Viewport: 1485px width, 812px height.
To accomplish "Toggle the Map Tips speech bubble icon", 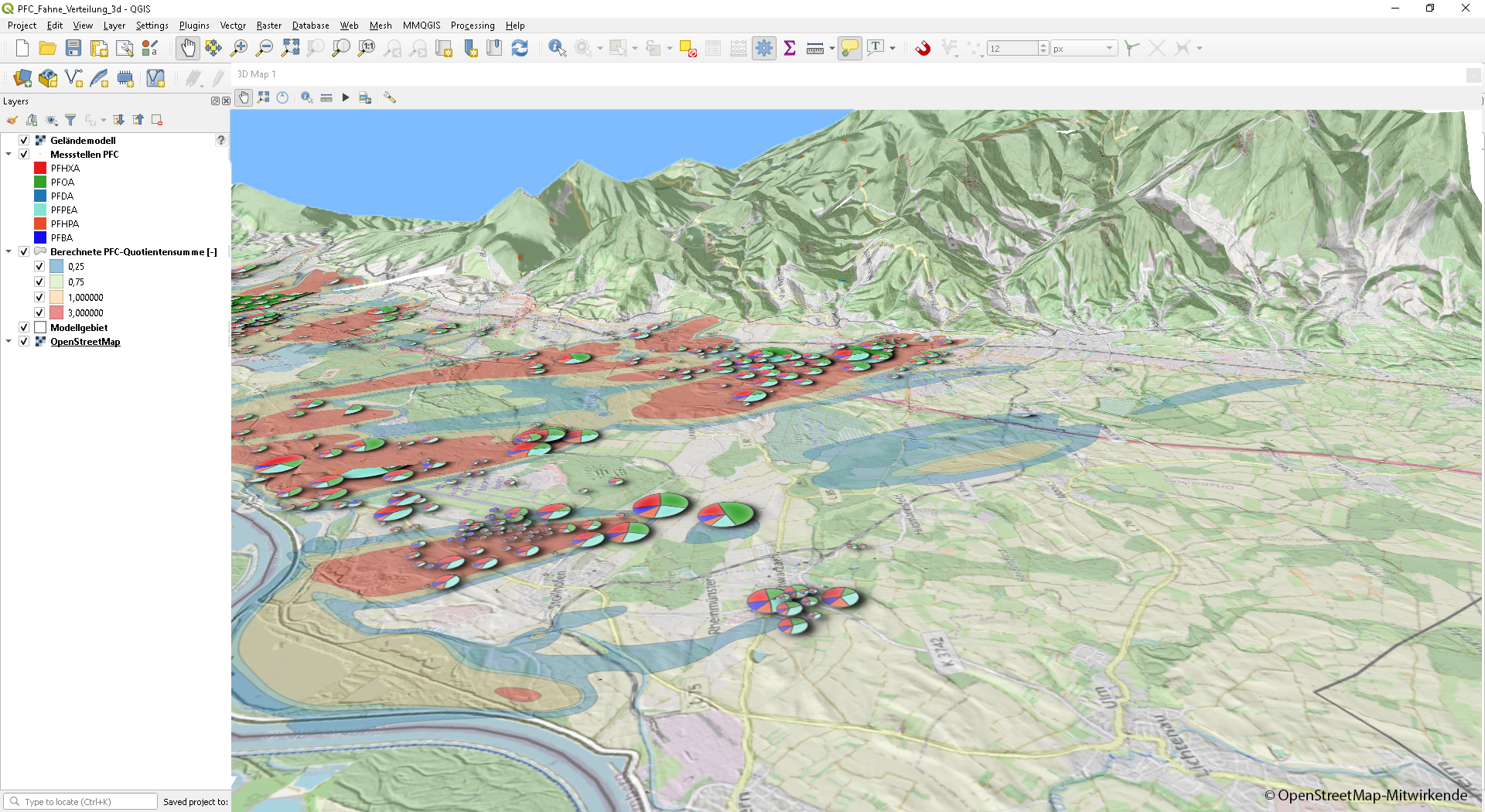I will pyautogui.click(x=849, y=48).
